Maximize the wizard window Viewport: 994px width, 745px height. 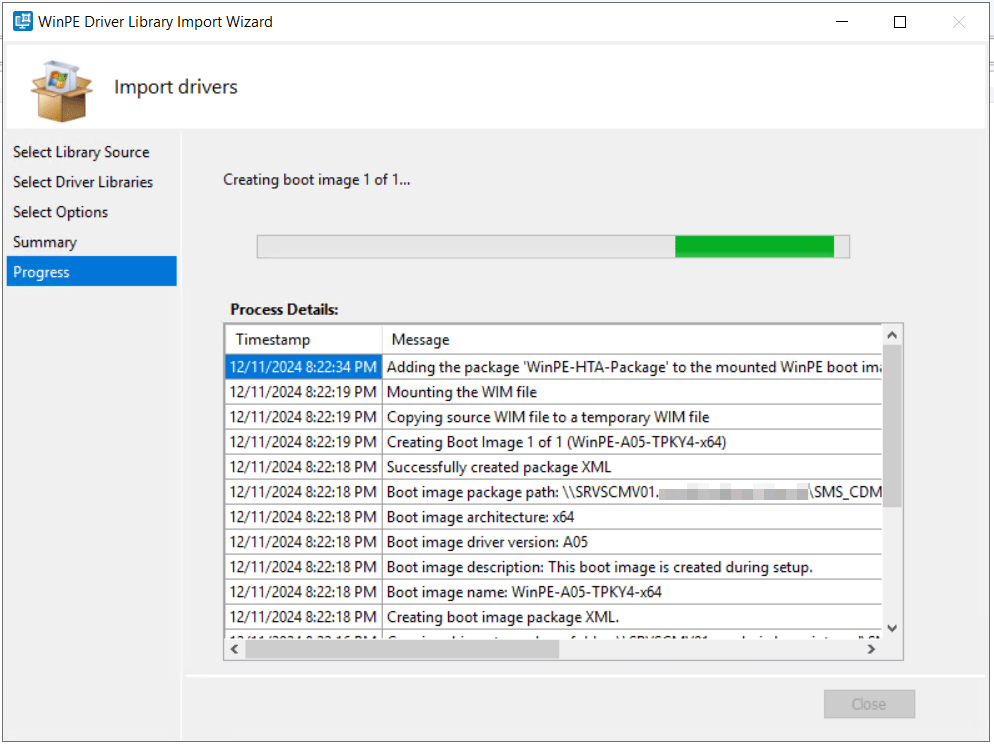[x=899, y=21]
